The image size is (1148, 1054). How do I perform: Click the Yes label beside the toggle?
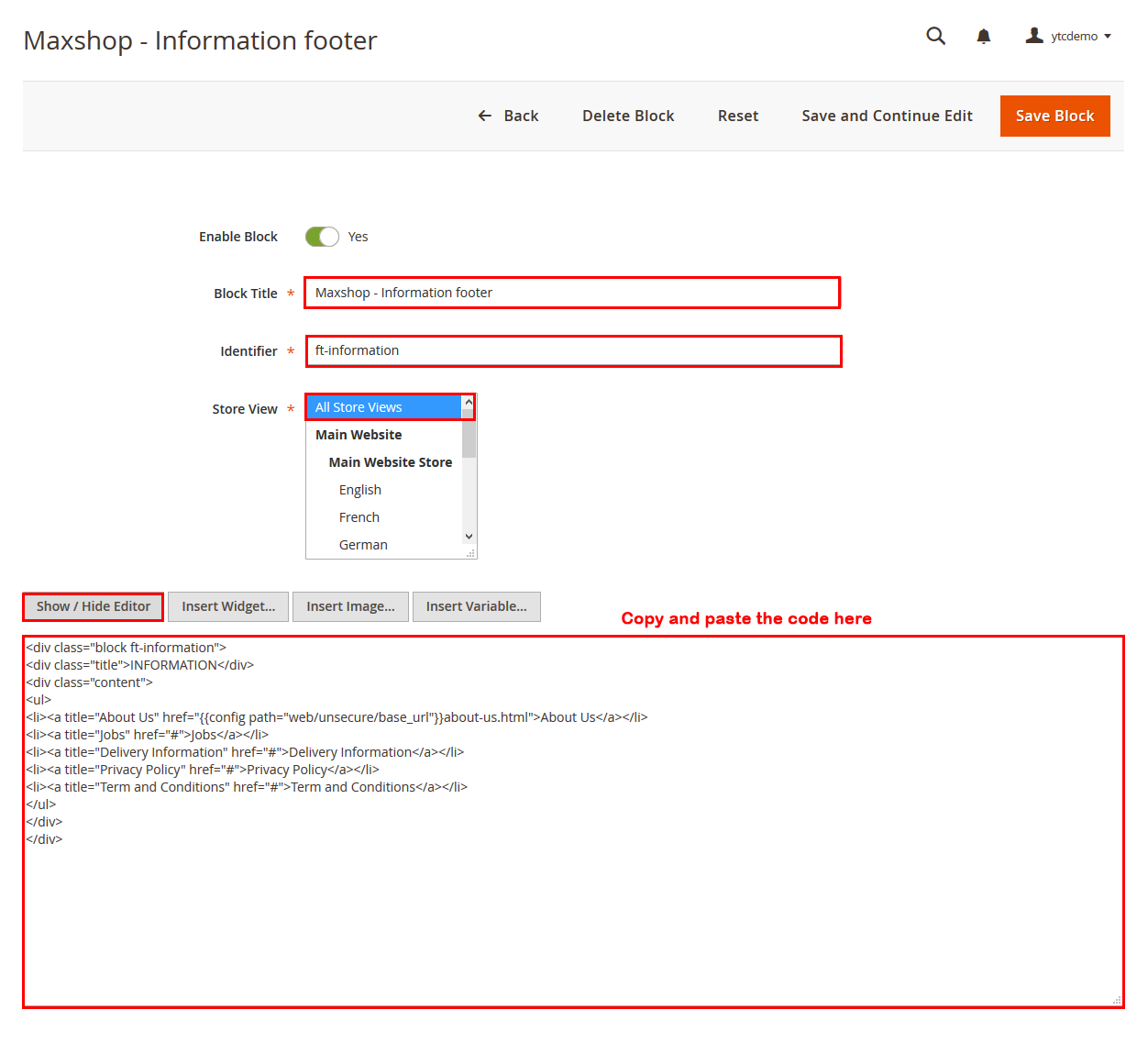coord(358,237)
